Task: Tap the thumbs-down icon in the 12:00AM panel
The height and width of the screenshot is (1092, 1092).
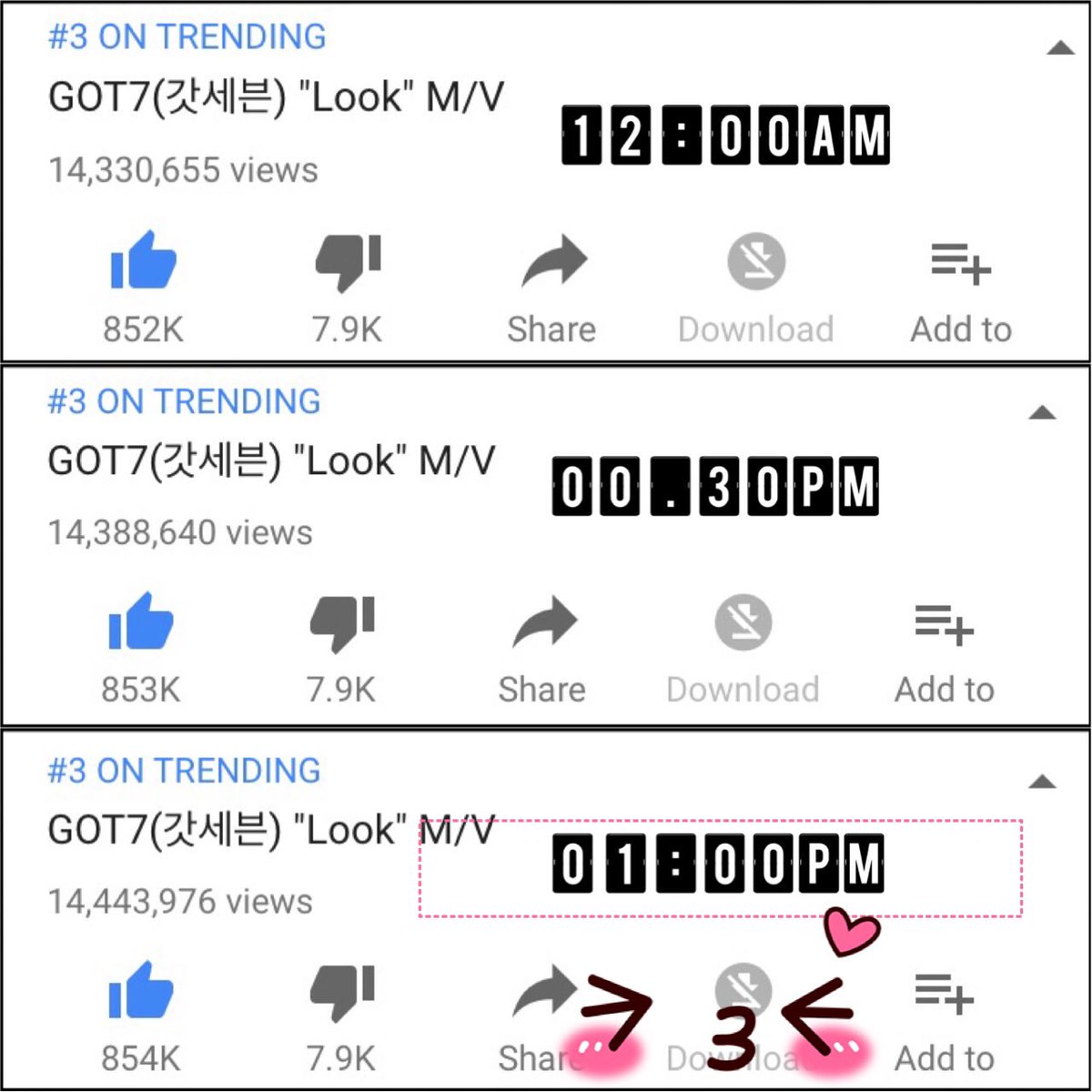Action: (347, 263)
